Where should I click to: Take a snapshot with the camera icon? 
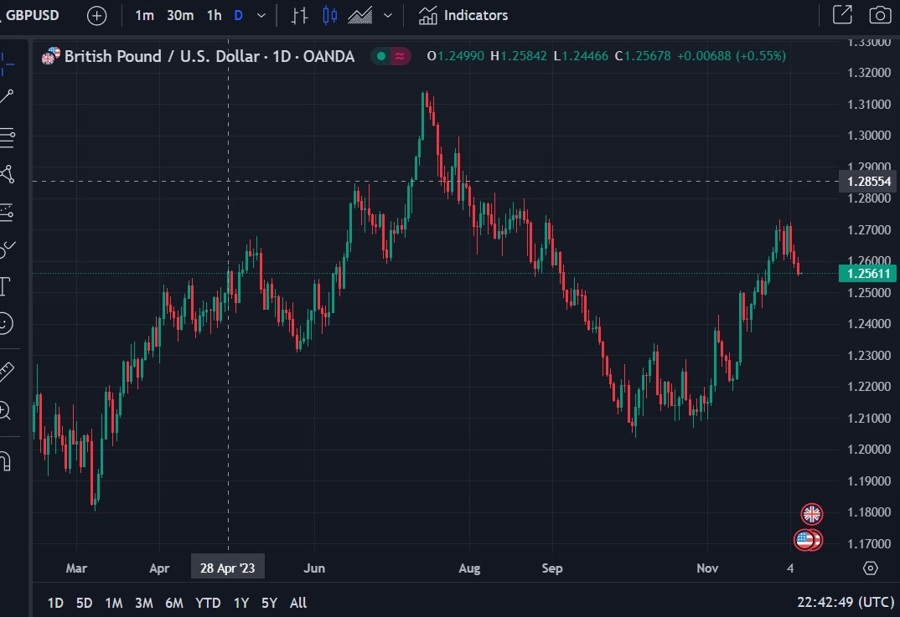[879, 15]
